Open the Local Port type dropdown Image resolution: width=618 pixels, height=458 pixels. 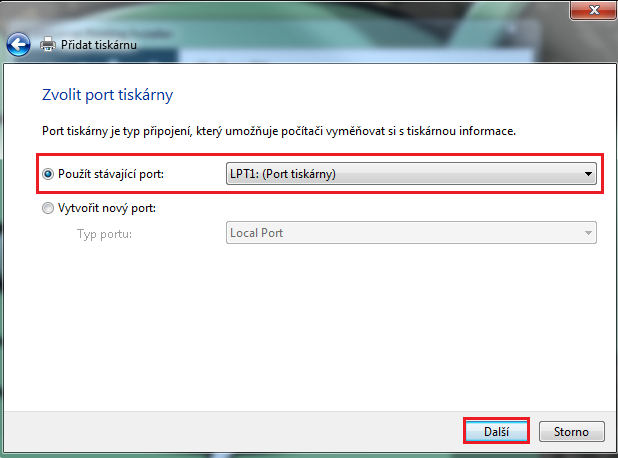(411, 233)
